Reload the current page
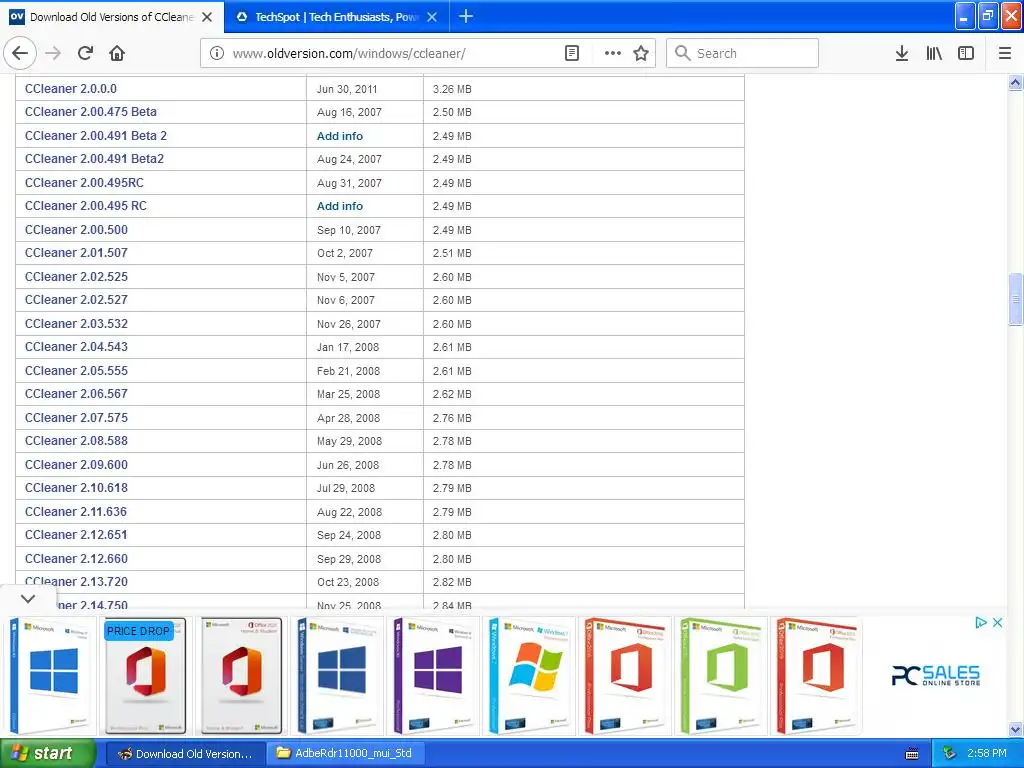This screenshot has height=768, width=1024. click(85, 53)
